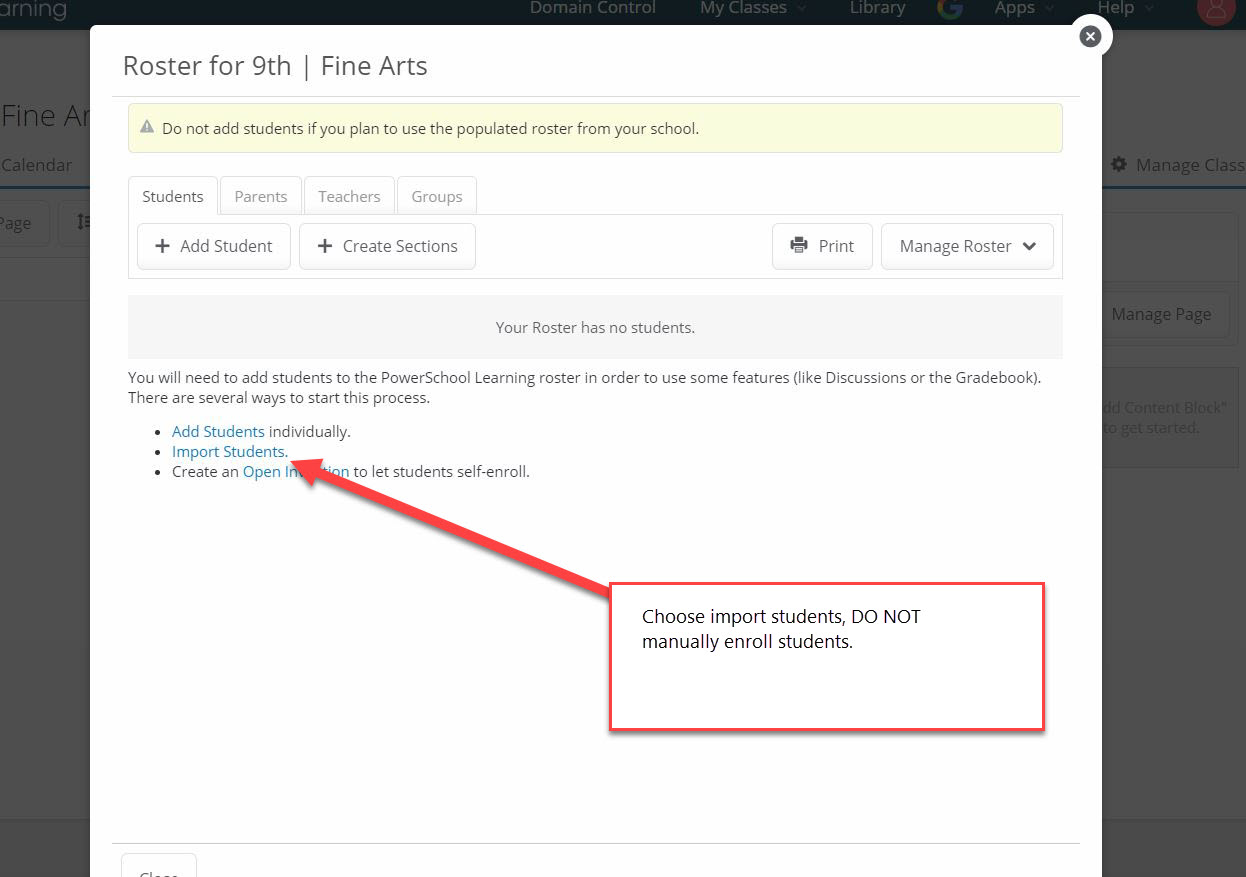Click the Create Sections button
This screenshot has width=1246, height=877.
pyautogui.click(x=387, y=246)
